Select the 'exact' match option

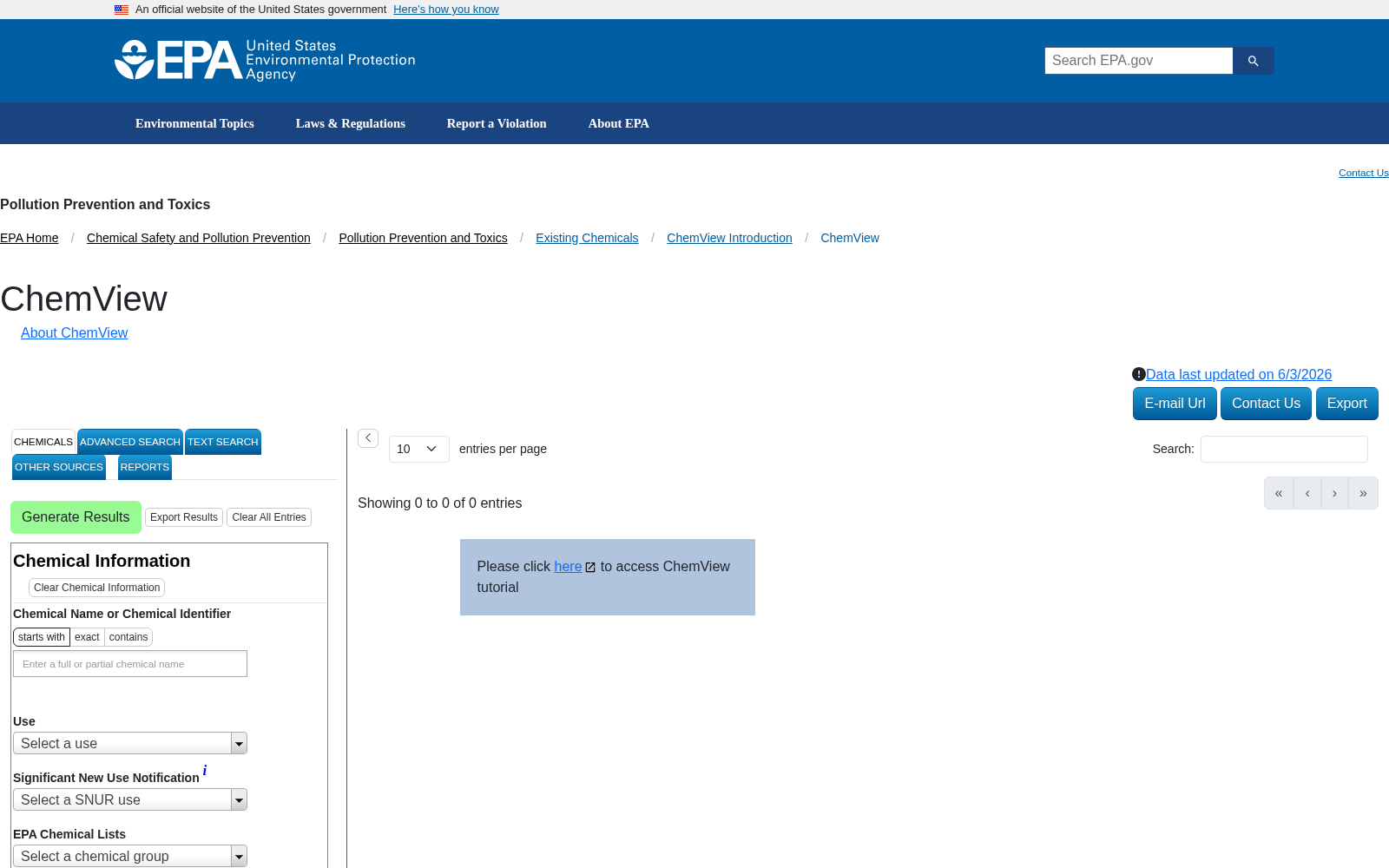tap(87, 637)
